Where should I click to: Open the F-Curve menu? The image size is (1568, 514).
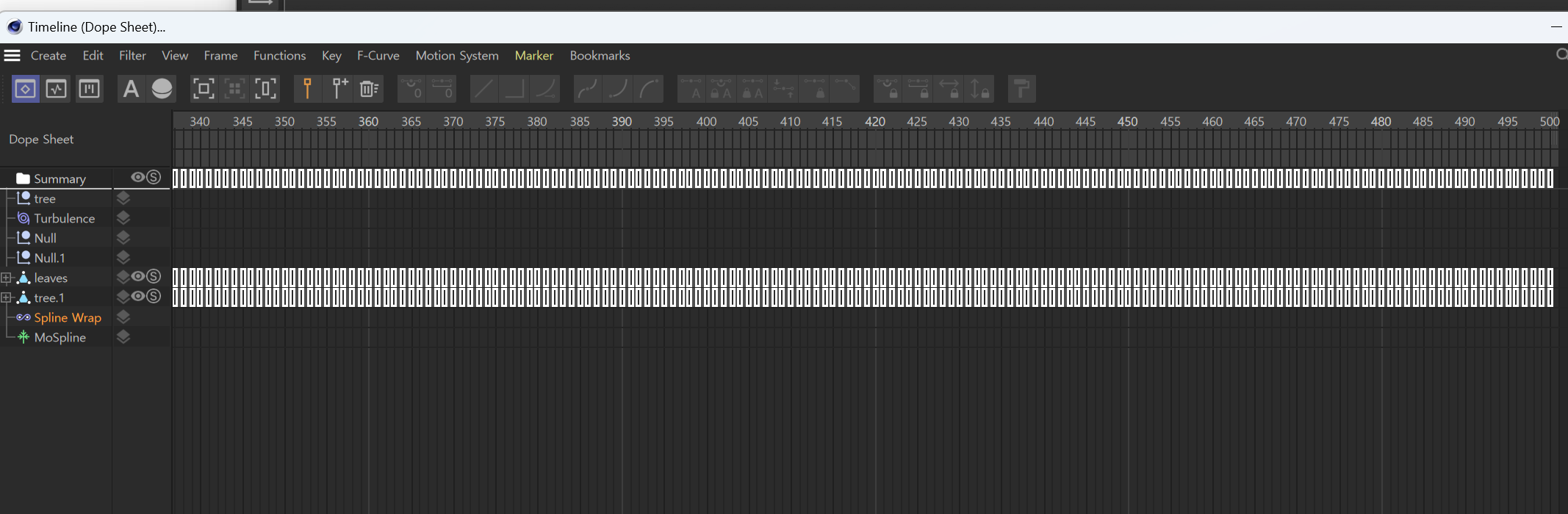click(378, 56)
